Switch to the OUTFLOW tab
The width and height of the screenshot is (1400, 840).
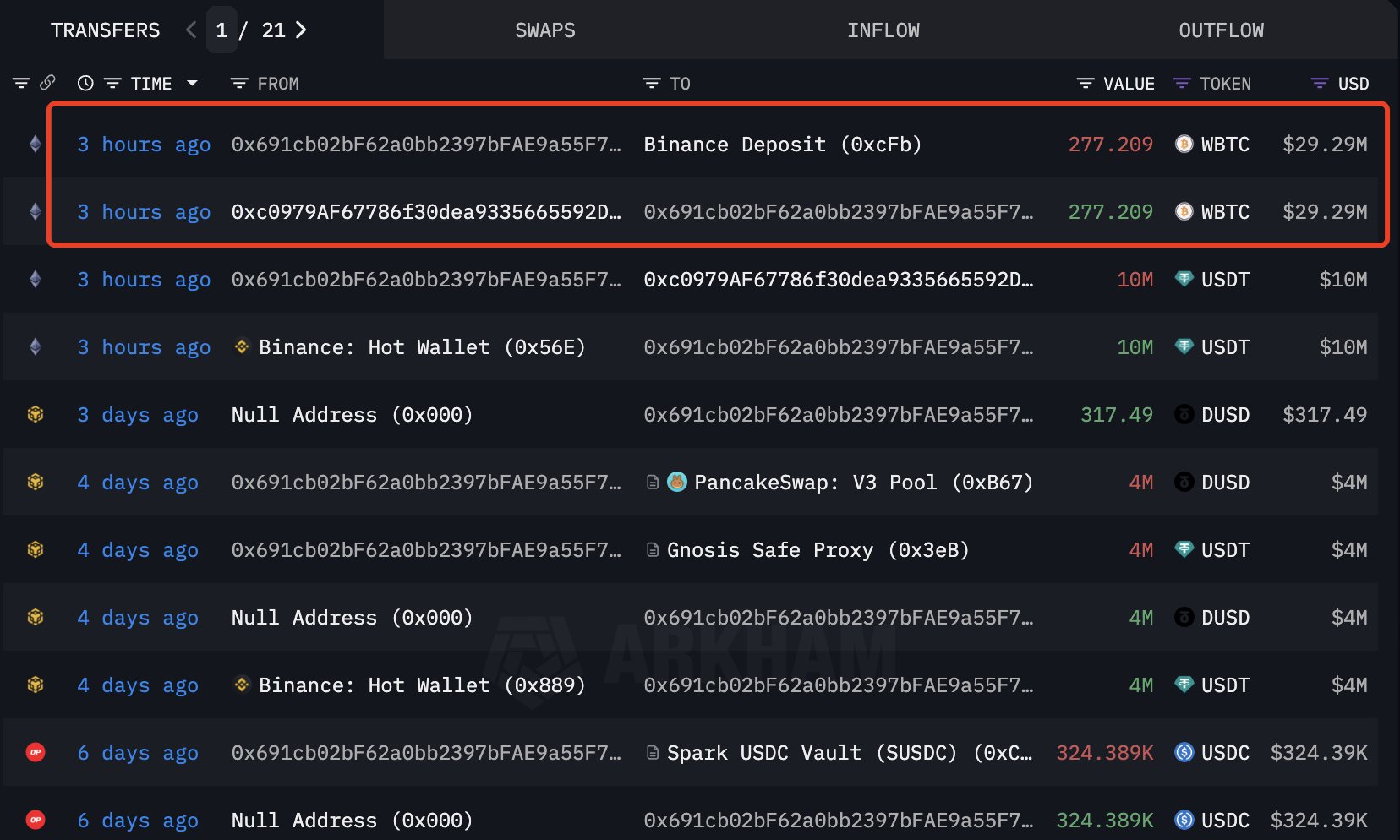click(x=1222, y=30)
